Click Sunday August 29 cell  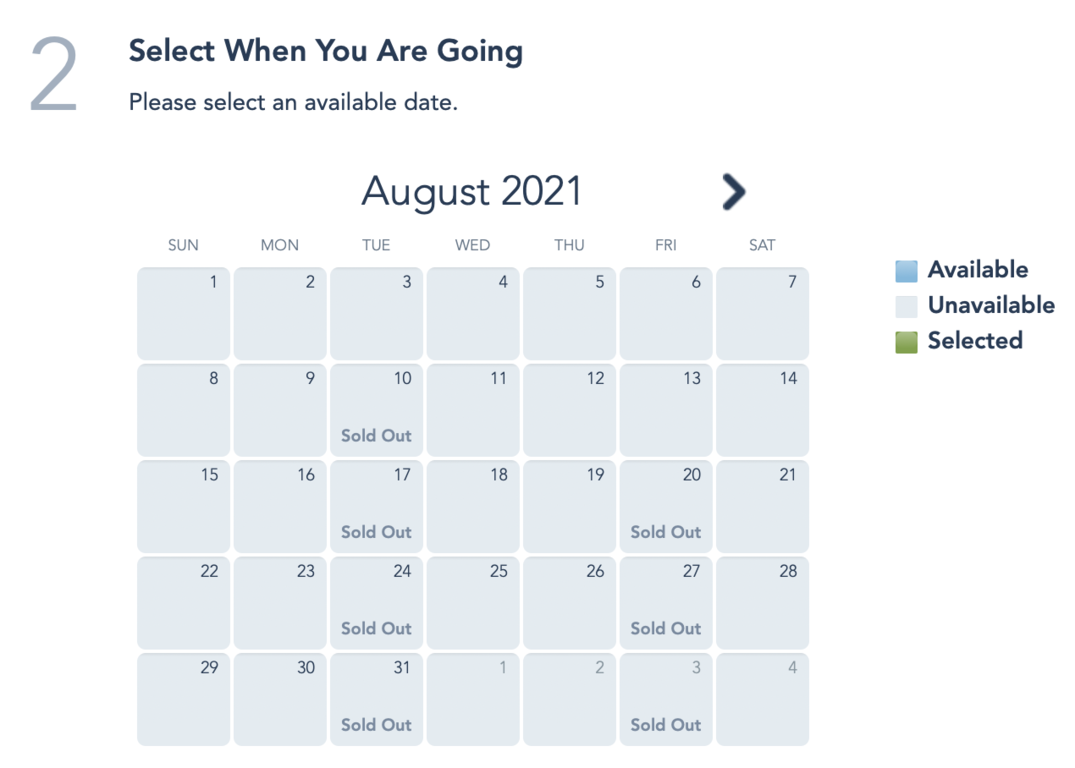coord(183,699)
